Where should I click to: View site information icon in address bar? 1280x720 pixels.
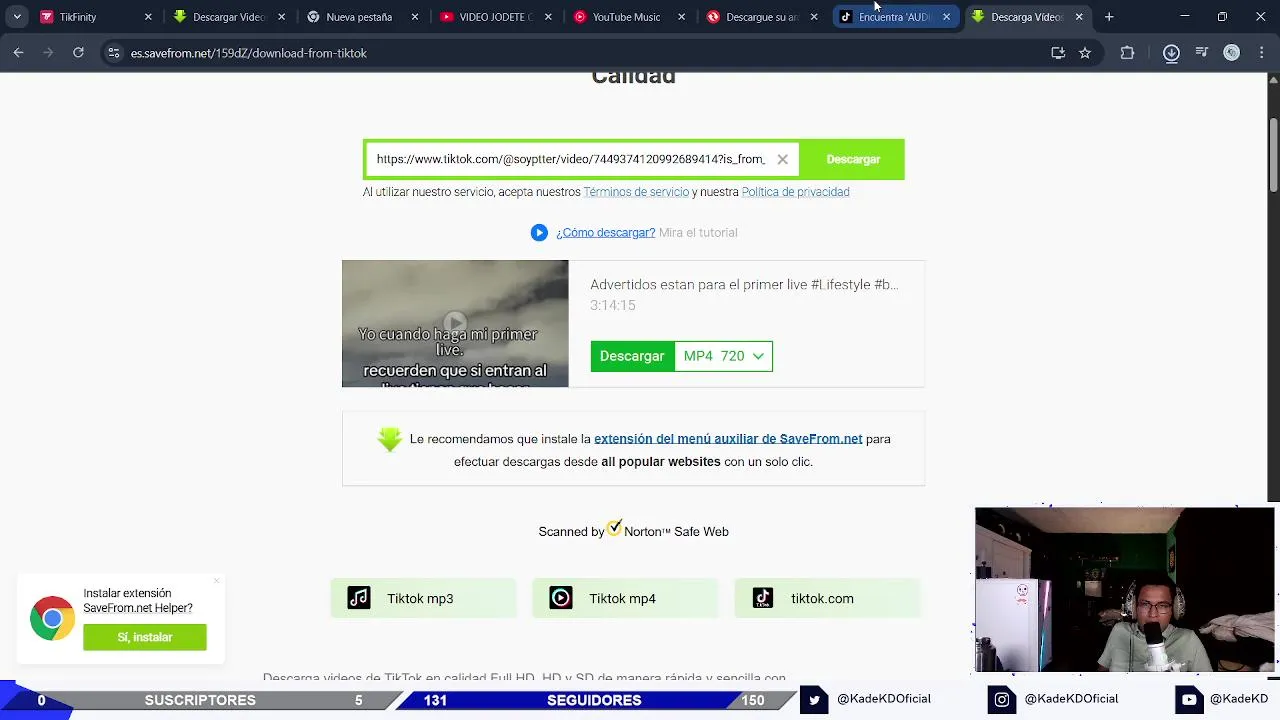click(x=114, y=53)
